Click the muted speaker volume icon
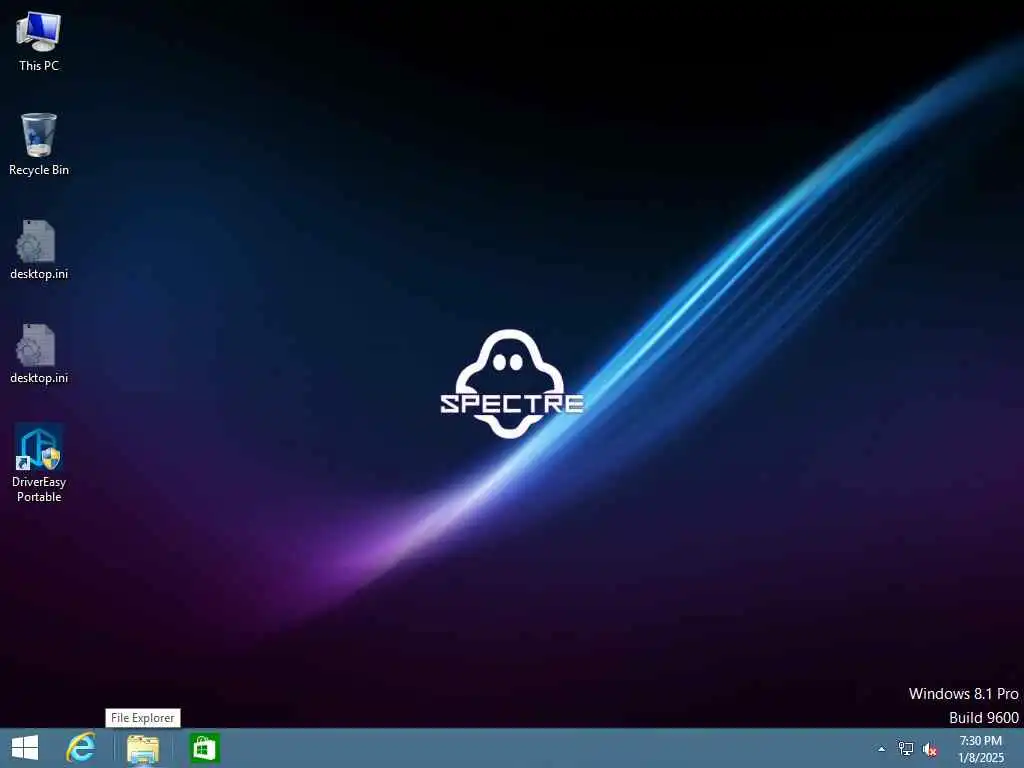1024x768 pixels. pos(930,749)
